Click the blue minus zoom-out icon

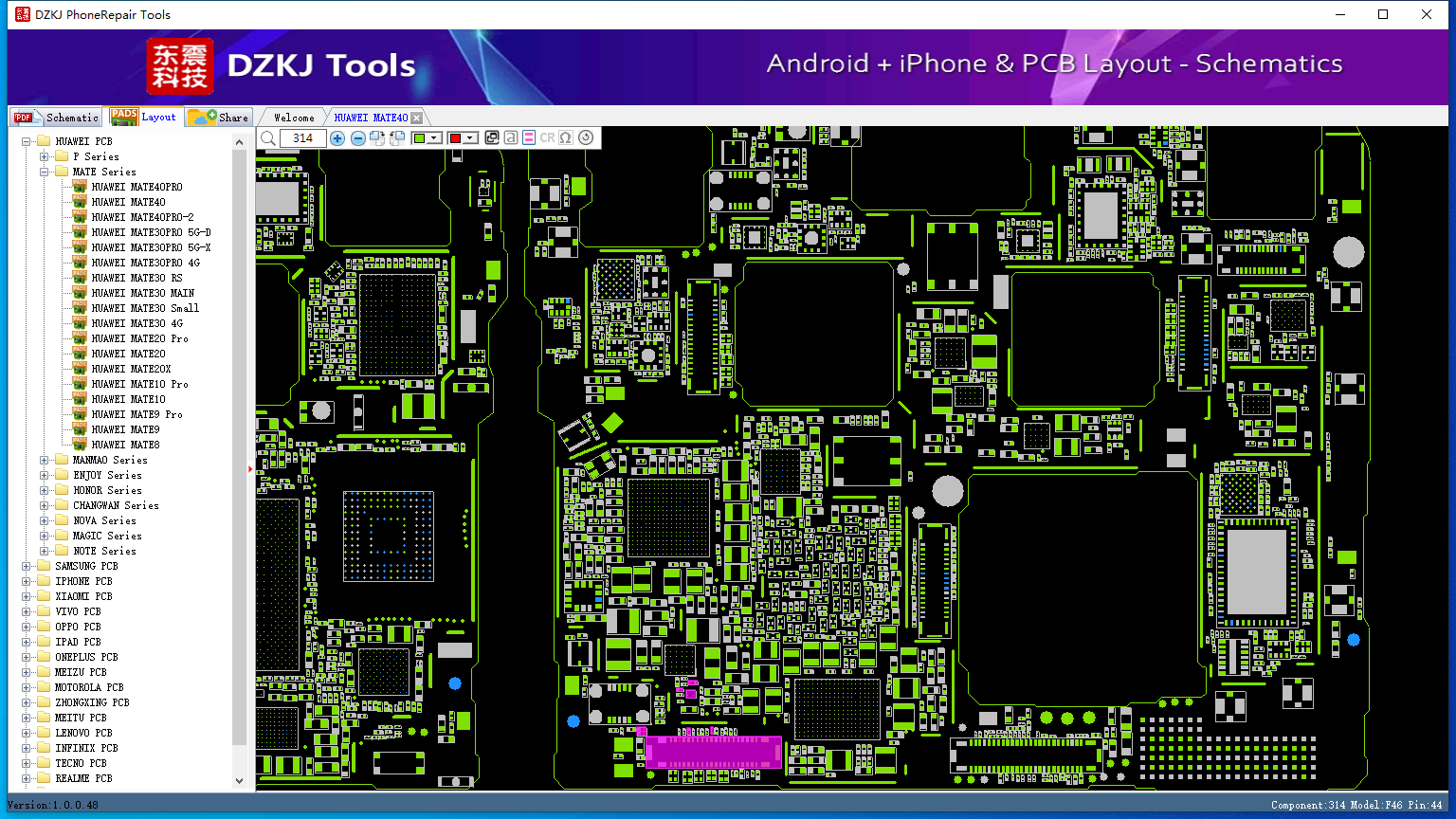tap(358, 138)
